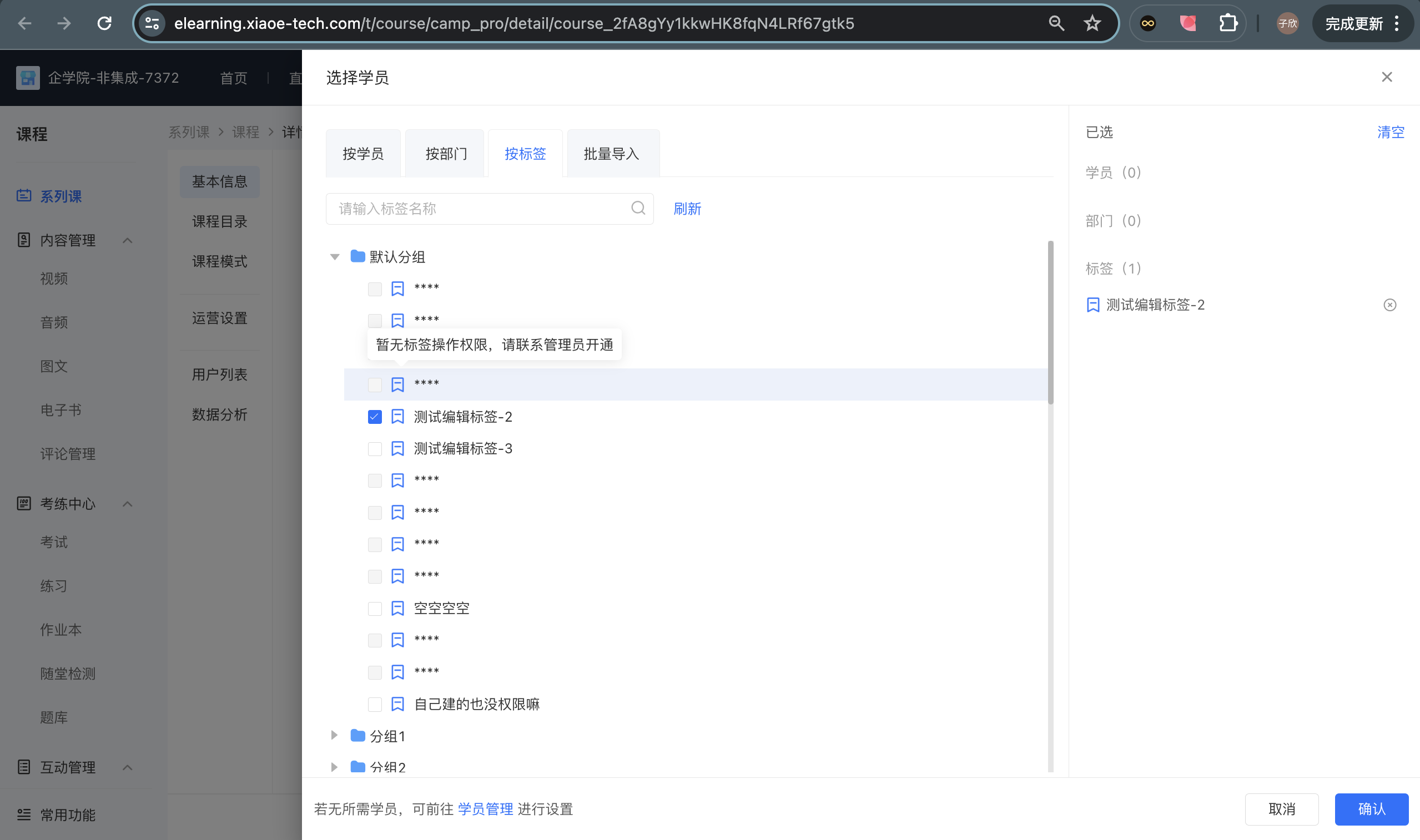Go back with browser back arrow
1420x840 pixels.
[x=25, y=23]
